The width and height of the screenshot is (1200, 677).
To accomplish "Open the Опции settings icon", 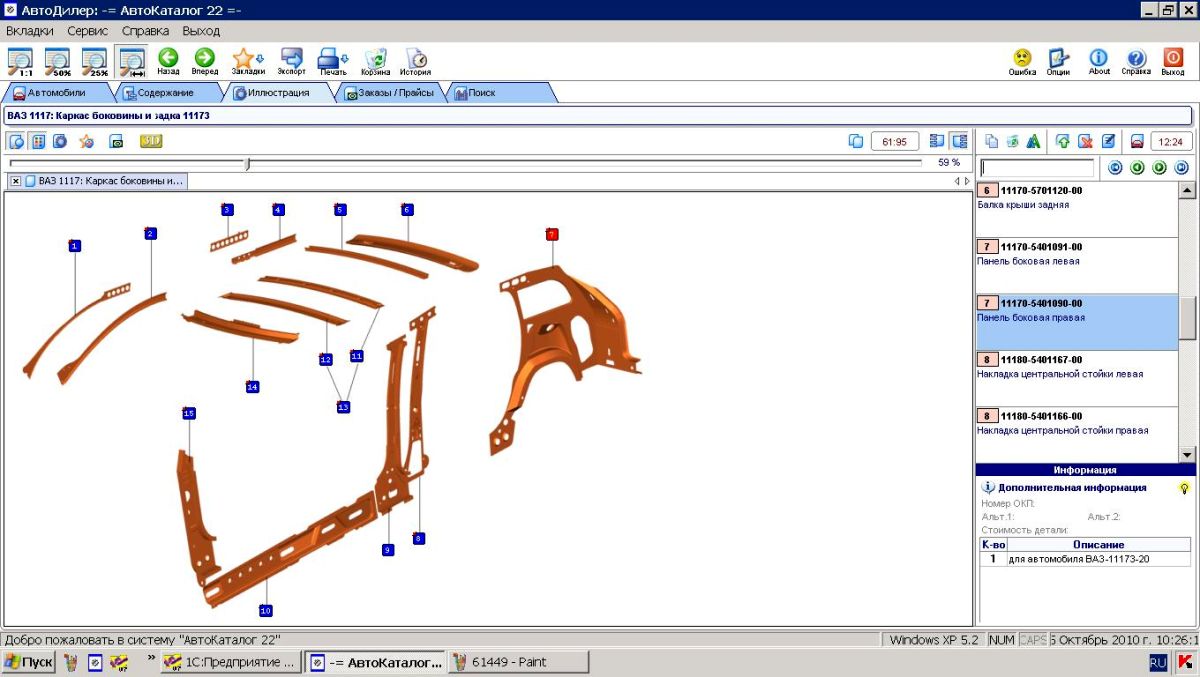I will (x=1058, y=62).
